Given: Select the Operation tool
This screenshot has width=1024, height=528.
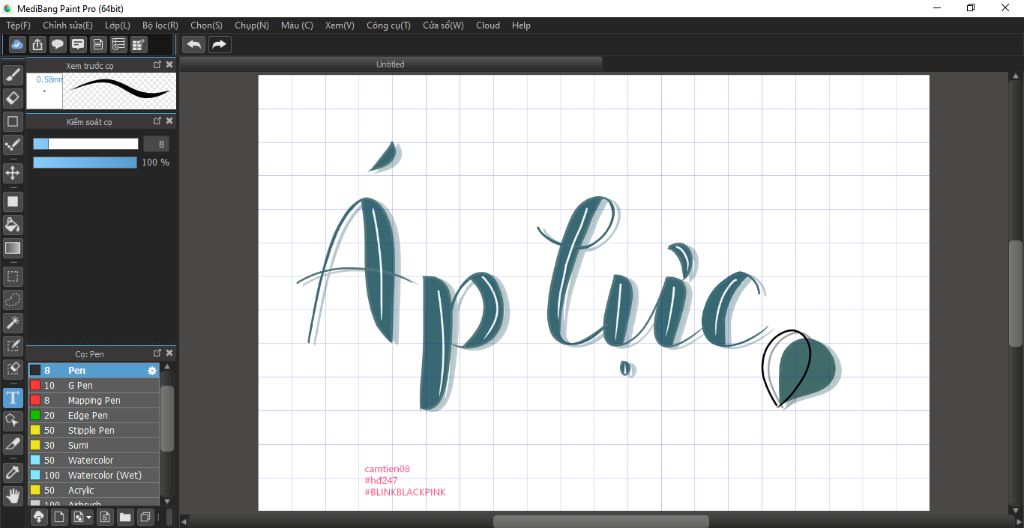Looking at the screenshot, I should 12,420.
